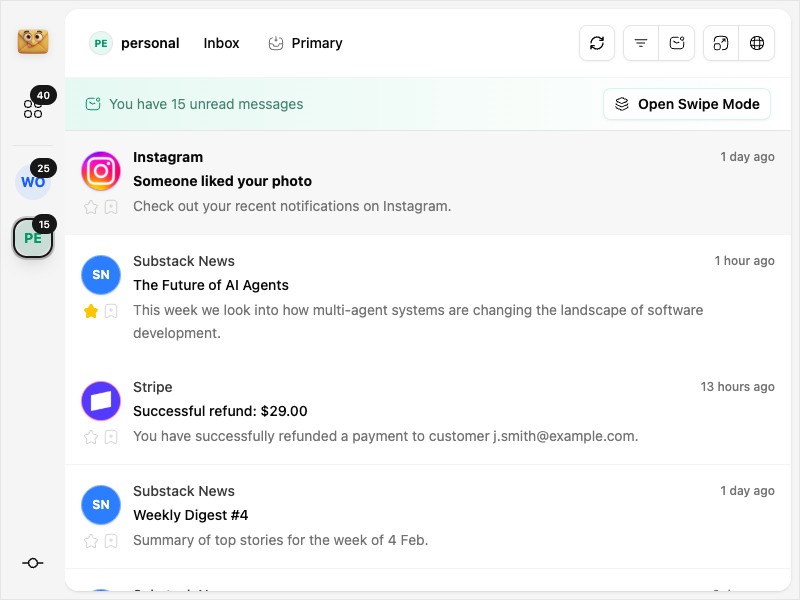The width and height of the screenshot is (800, 600).
Task: Select the Primary category tab
Action: [305, 43]
